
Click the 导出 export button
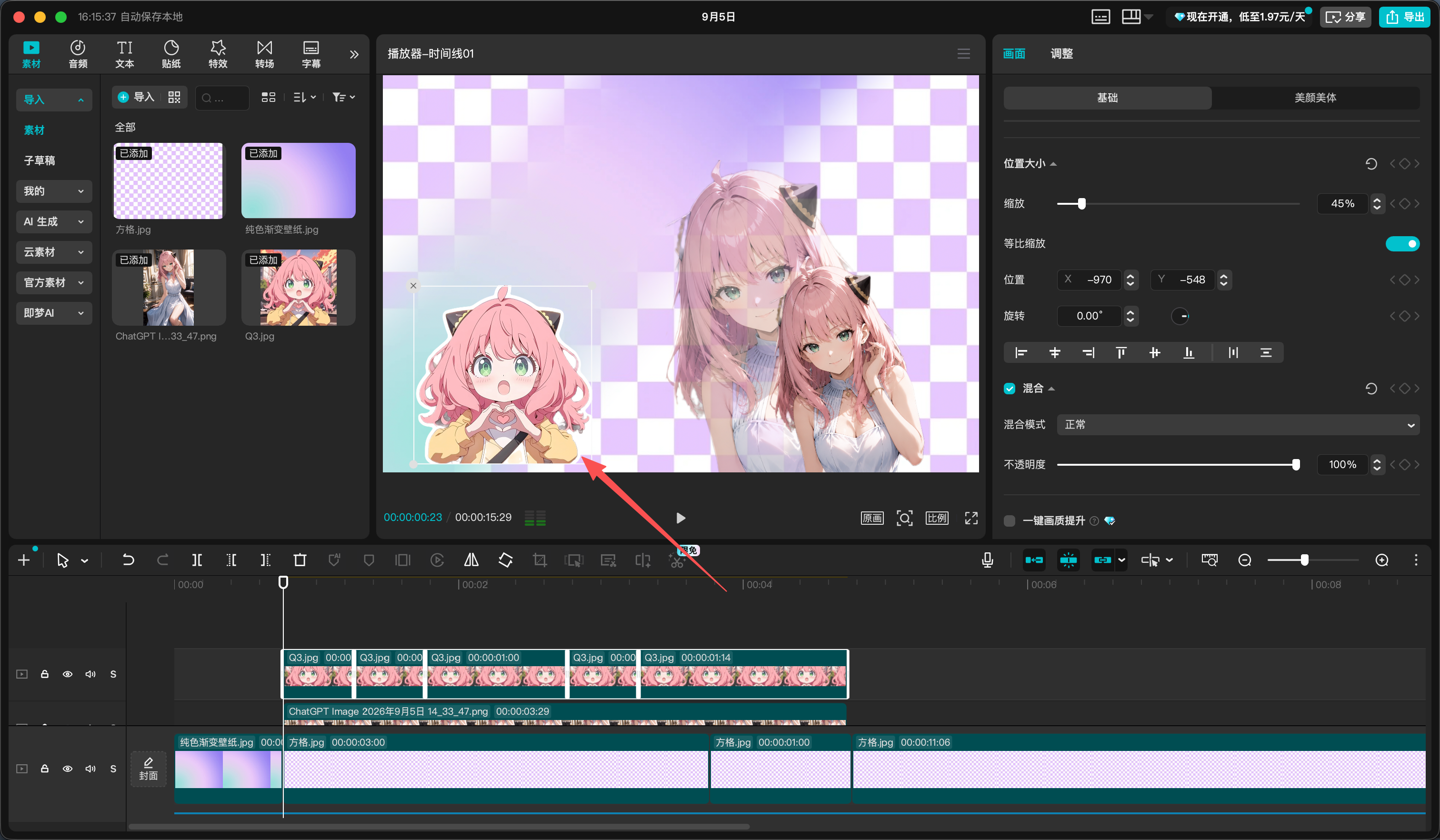(1404, 17)
